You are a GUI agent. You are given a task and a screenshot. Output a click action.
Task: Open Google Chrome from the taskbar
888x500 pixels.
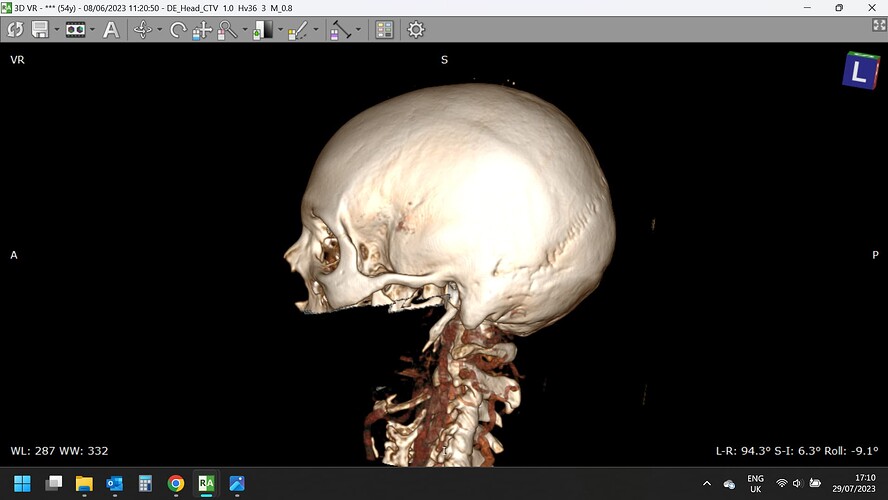pos(176,484)
